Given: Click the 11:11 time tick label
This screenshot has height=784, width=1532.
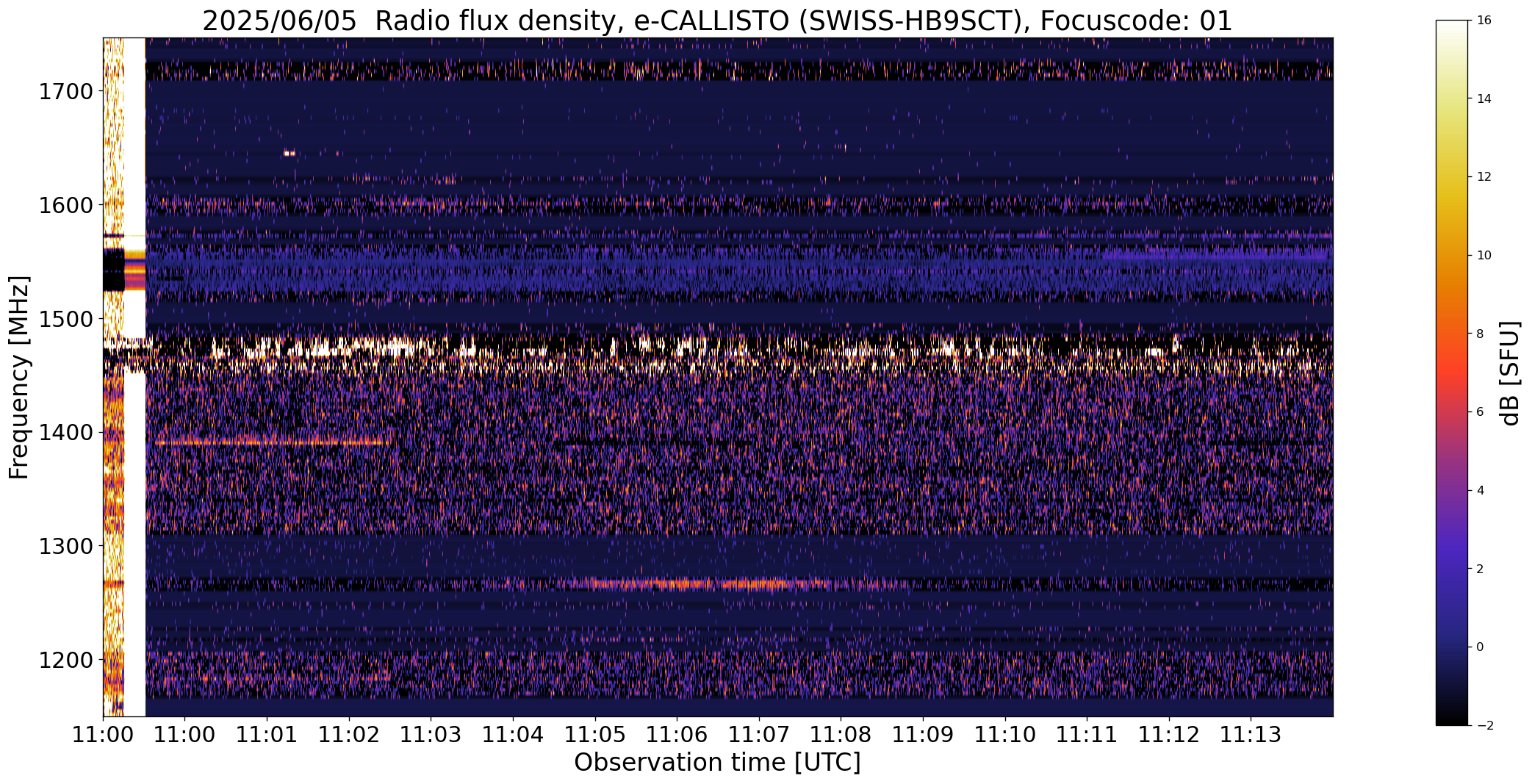Looking at the screenshot, I should [x=1087, y=735].
